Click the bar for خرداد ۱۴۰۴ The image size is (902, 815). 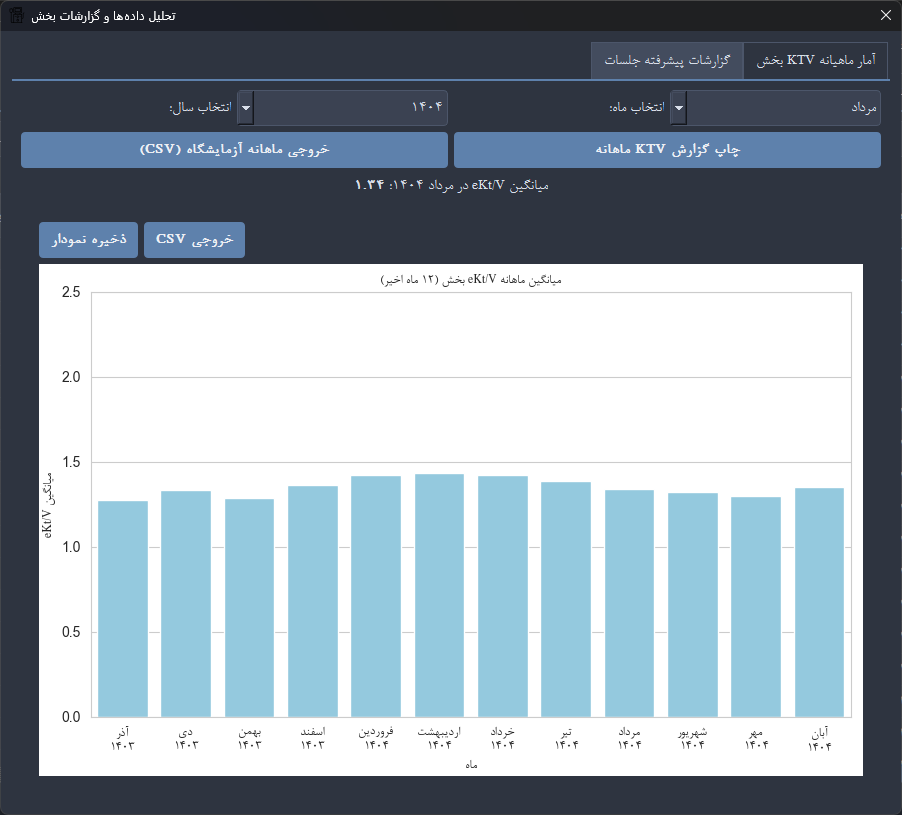[503, 596]
